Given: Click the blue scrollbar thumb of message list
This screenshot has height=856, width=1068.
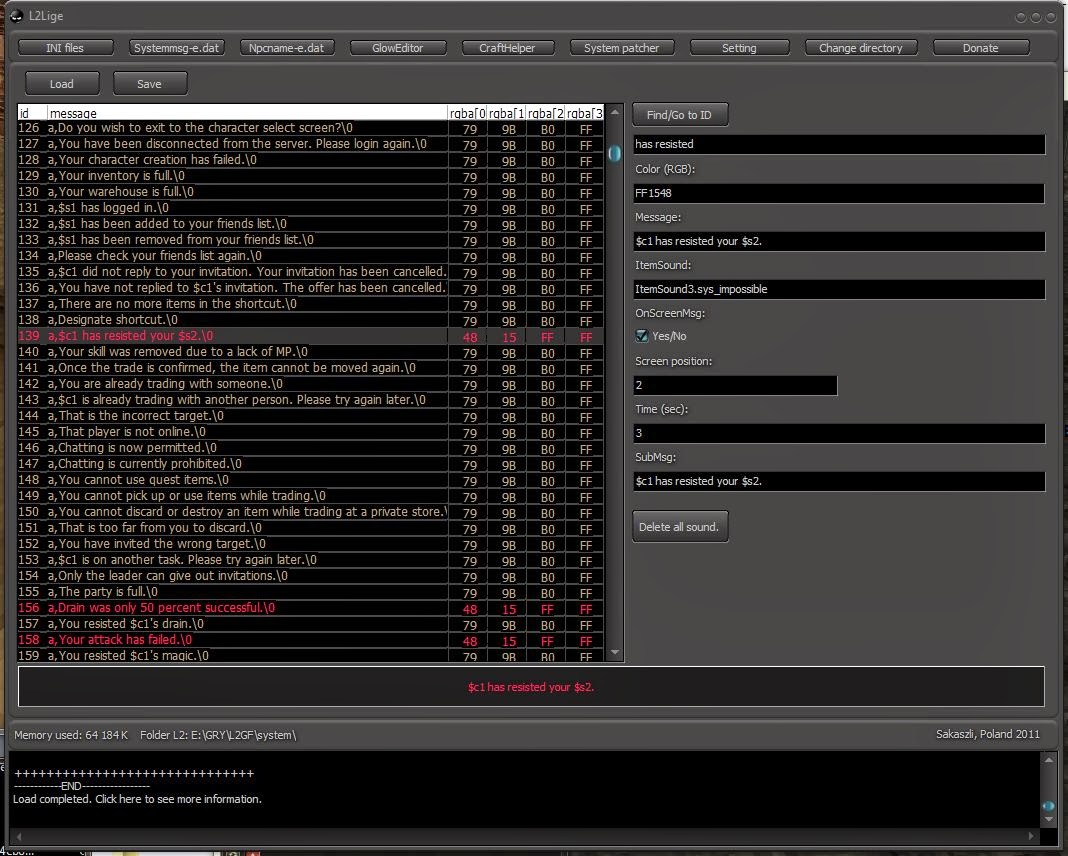Looking at the screenshot, I should tap(614, 153).
